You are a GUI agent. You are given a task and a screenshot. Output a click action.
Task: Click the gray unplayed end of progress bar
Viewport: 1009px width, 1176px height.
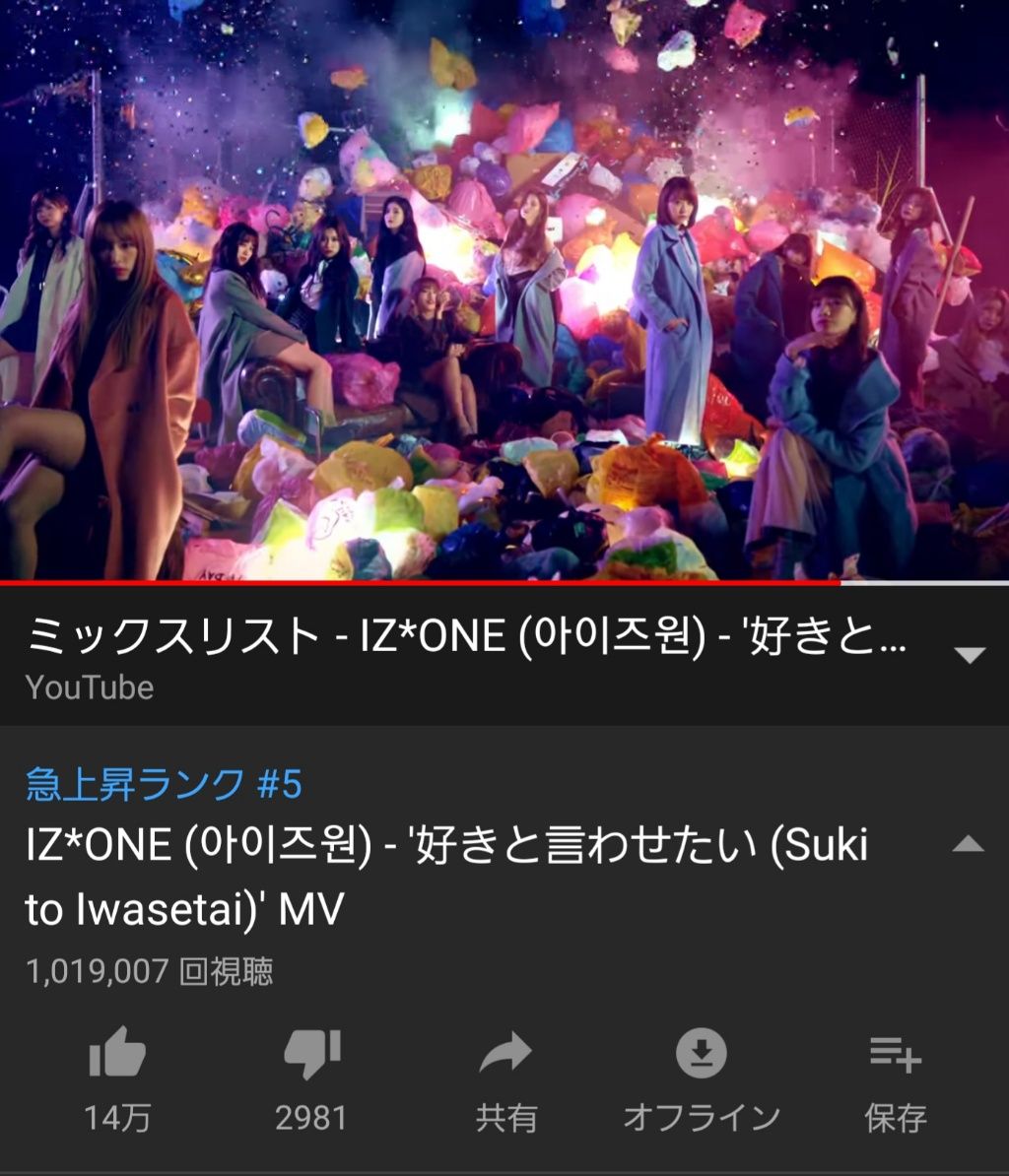924,582
